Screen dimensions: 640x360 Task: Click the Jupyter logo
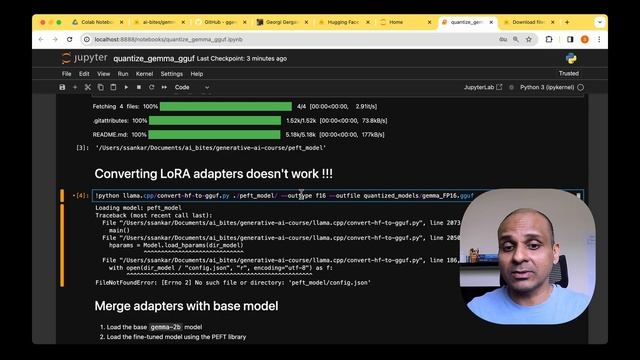point(84,58)
